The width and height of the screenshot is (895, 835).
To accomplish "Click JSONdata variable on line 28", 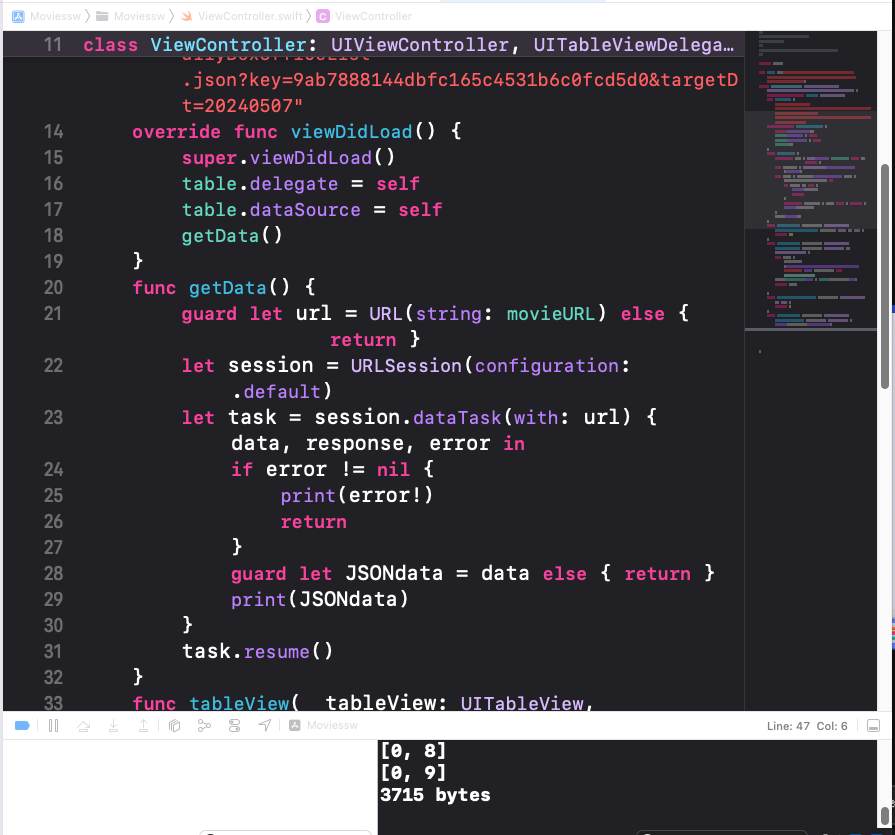I will [x=394, y=574].
